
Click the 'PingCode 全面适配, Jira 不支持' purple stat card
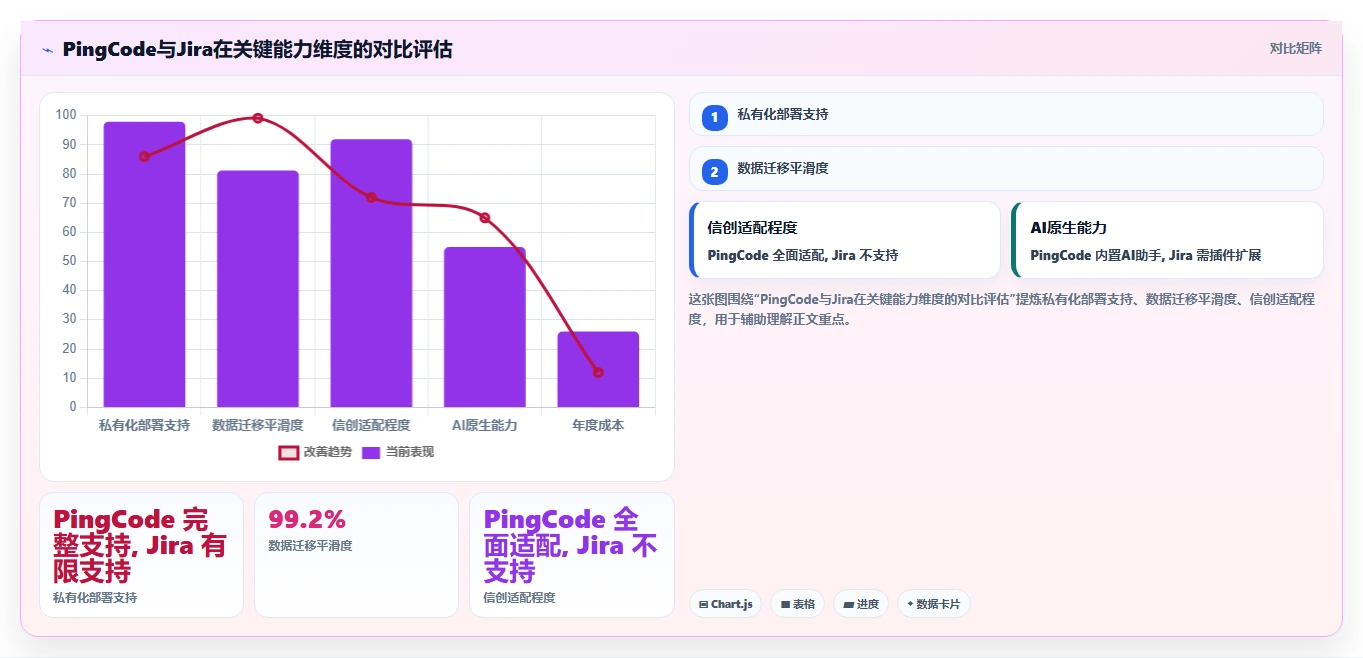tap(571, 555)
